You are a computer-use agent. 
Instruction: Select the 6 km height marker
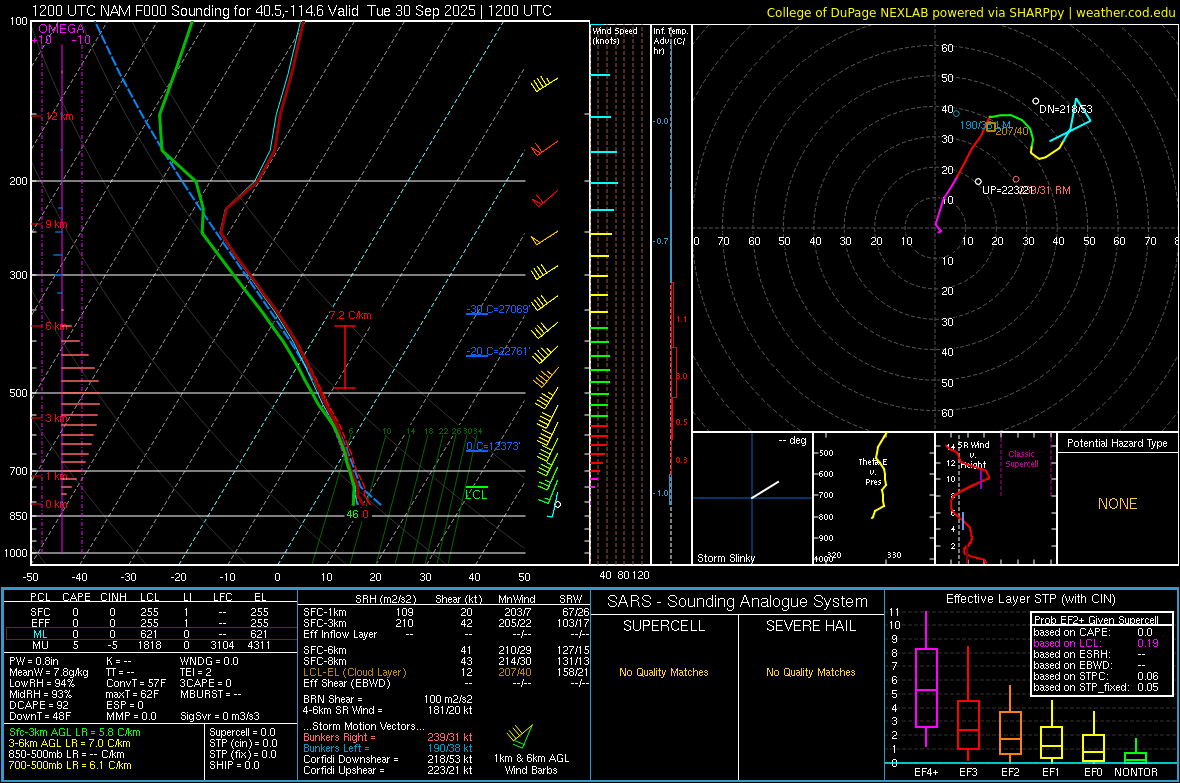(57, 326)
